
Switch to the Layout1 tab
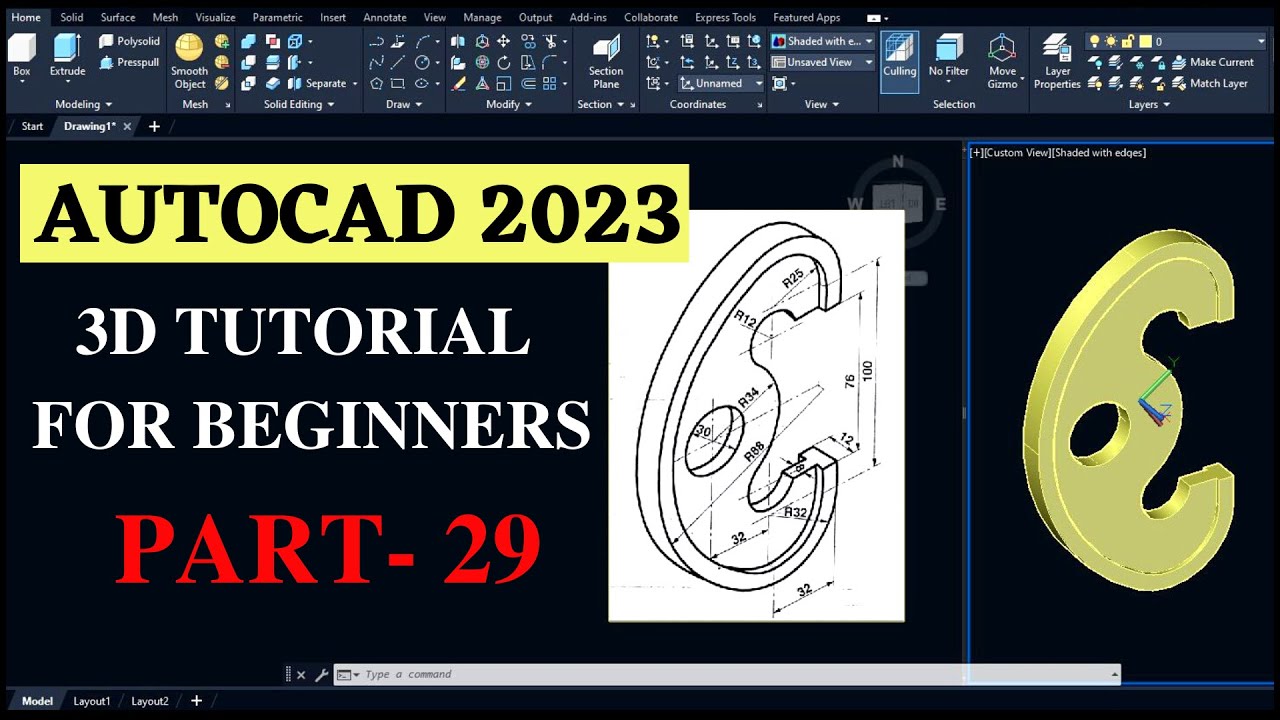tap(92, 701)
